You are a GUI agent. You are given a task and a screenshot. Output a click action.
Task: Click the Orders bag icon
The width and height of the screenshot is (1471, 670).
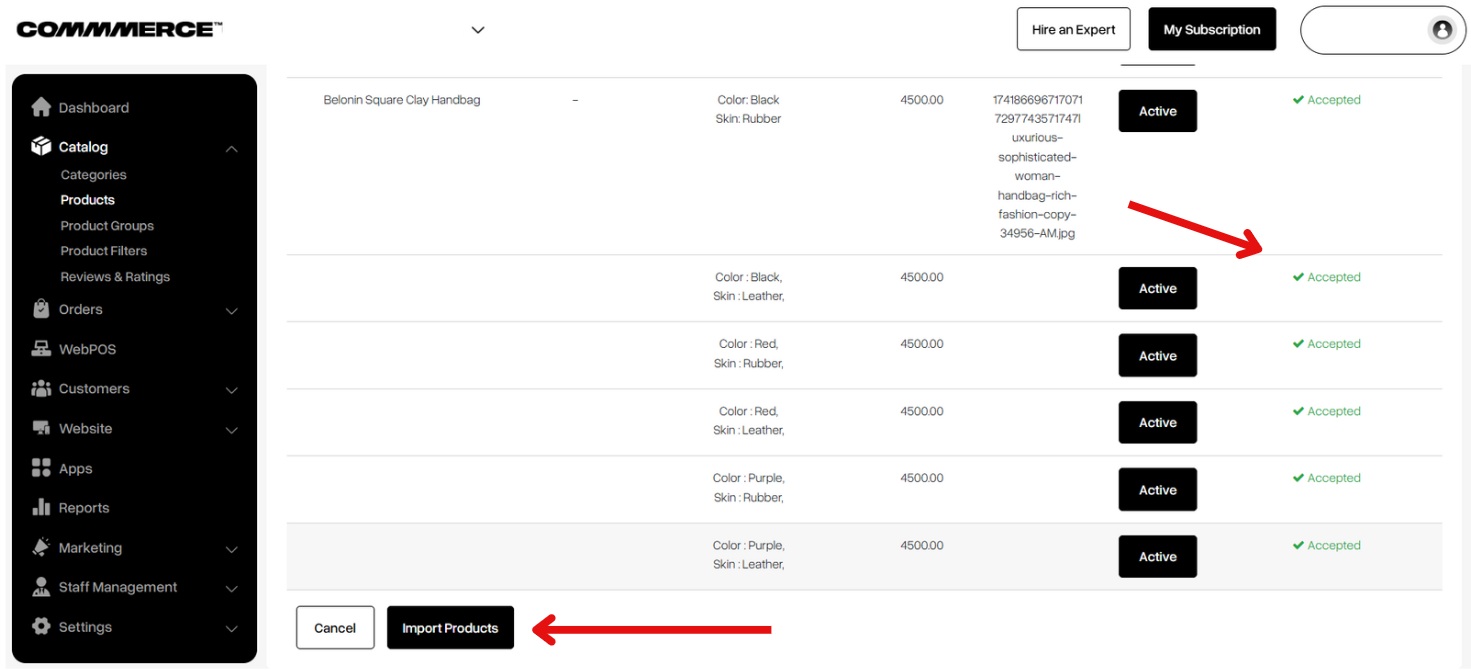(41, 309)
